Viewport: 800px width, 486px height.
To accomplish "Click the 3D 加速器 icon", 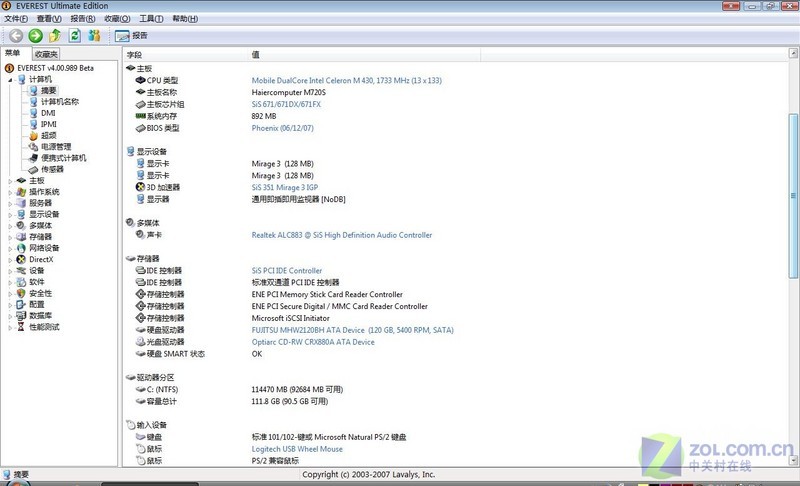I will 141,187.
